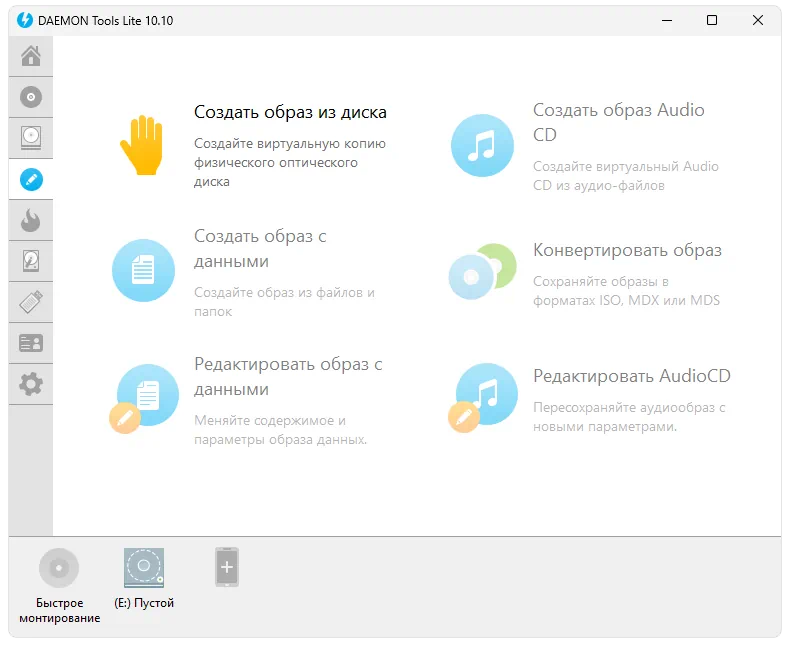Image resolution: width=789 pixels, height=646 pixels.
Task: Click the convert image discs icon
Action: point(482,271)
